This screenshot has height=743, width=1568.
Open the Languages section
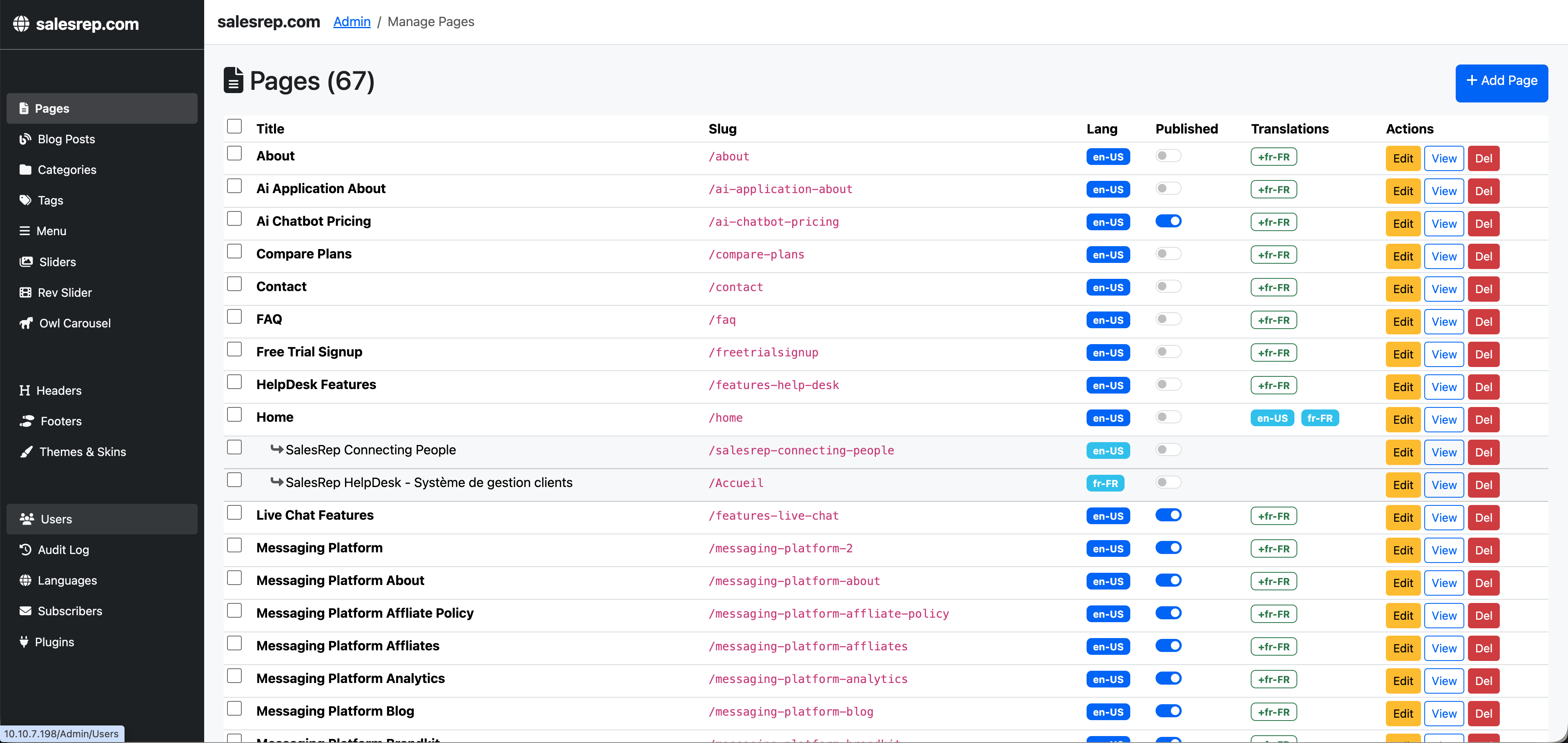point(67,580)
